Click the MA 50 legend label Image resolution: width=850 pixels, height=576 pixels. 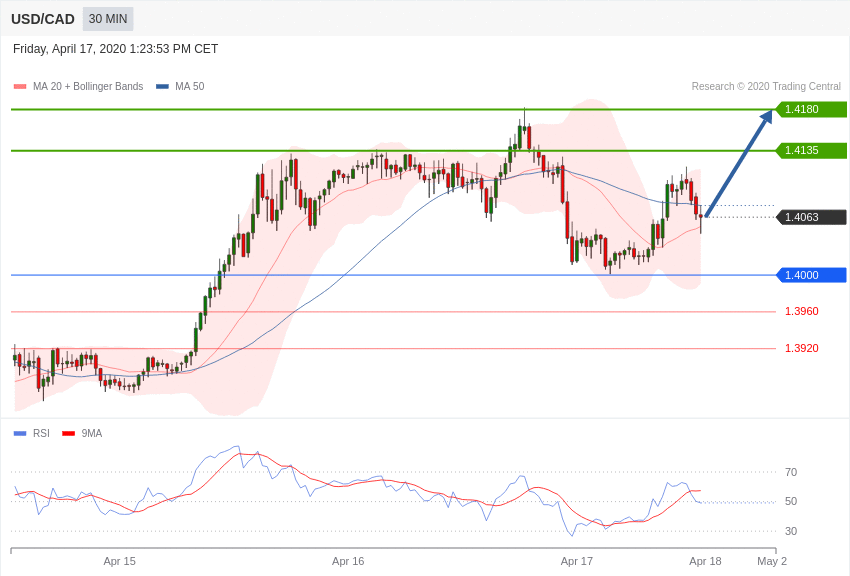190,87
